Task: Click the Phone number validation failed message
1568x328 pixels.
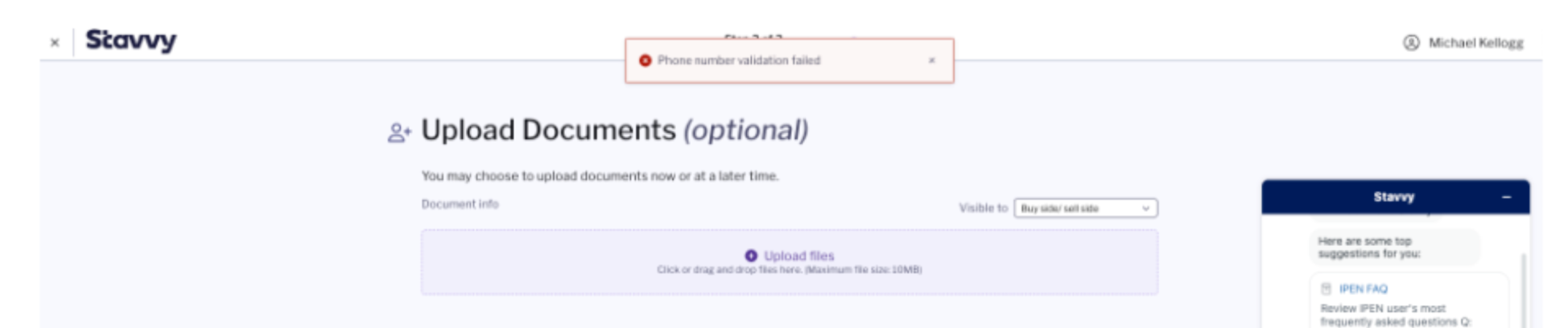Action: (x=738, y=60)
